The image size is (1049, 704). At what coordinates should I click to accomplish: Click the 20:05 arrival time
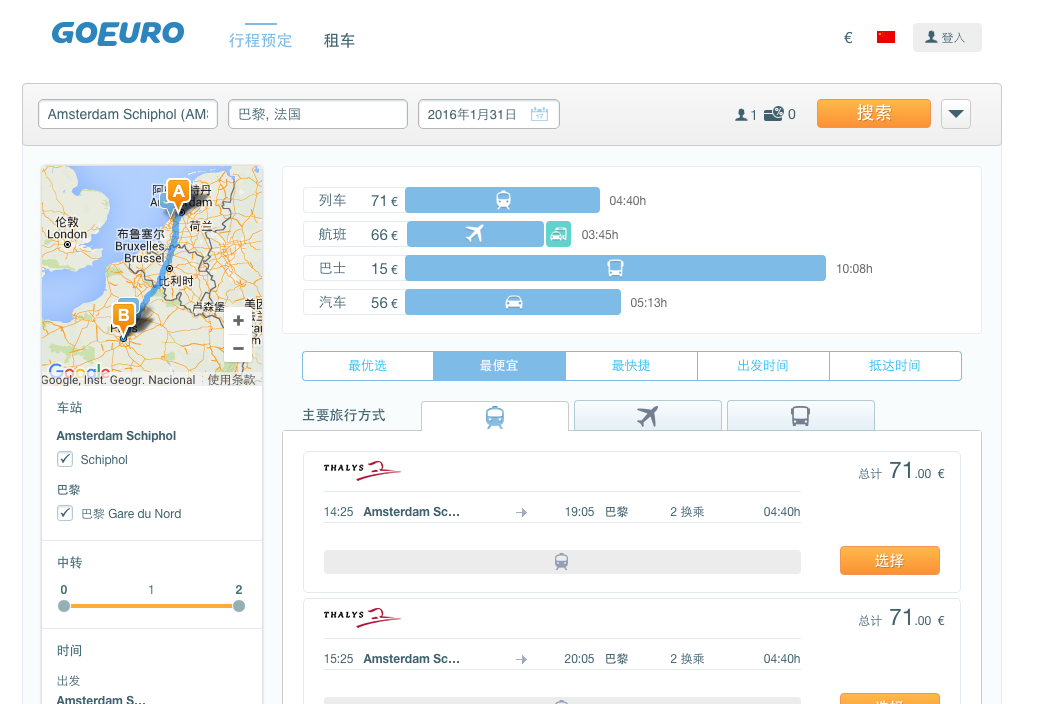point(579,659)
